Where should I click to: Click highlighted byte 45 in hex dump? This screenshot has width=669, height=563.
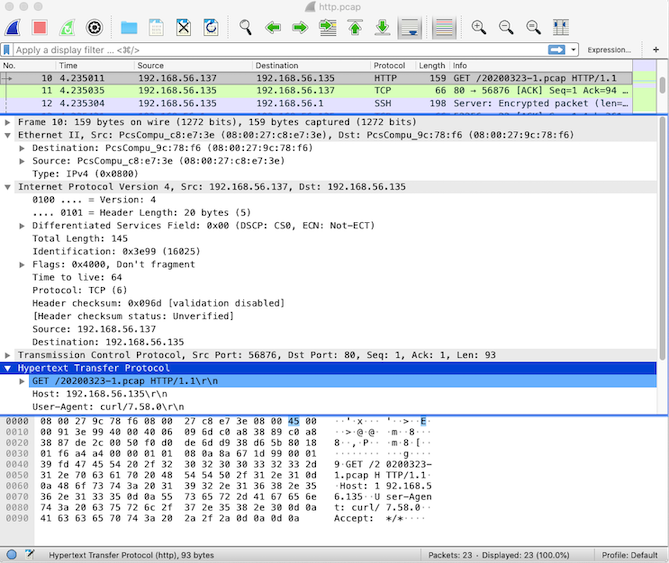[x=293, y=421]
